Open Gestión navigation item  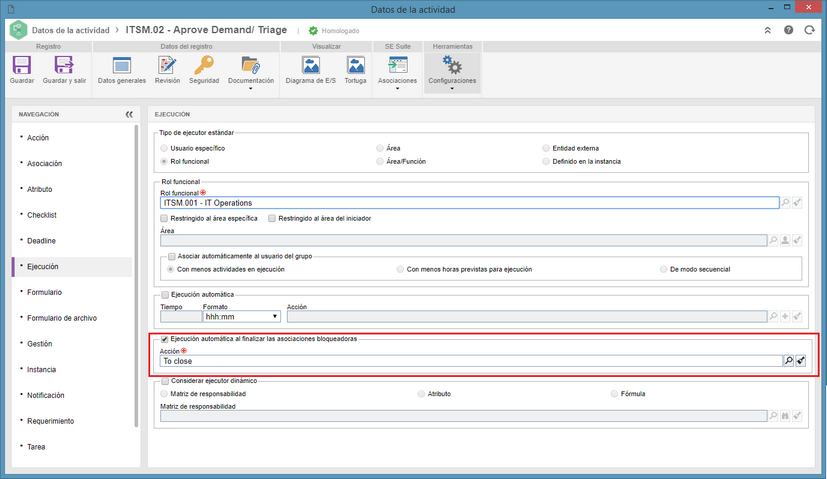(x=40, y=344)
